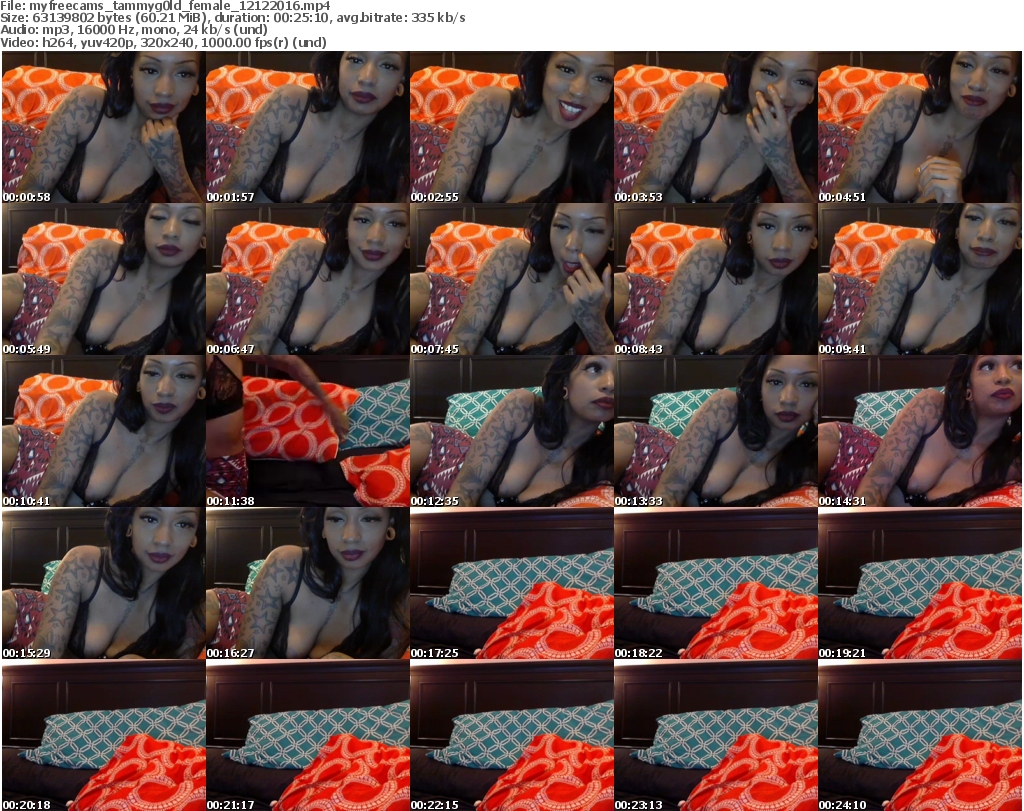Click the pillow frame stamped 00:21:17
The image size is (1024, 811).
pyautogui.click(x=308, y=735)
